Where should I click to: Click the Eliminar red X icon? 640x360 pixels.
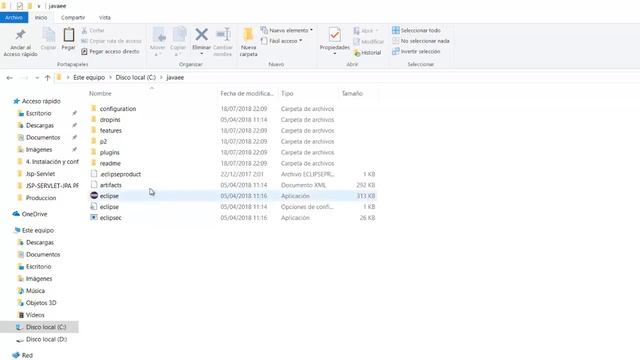click(202, 35)
